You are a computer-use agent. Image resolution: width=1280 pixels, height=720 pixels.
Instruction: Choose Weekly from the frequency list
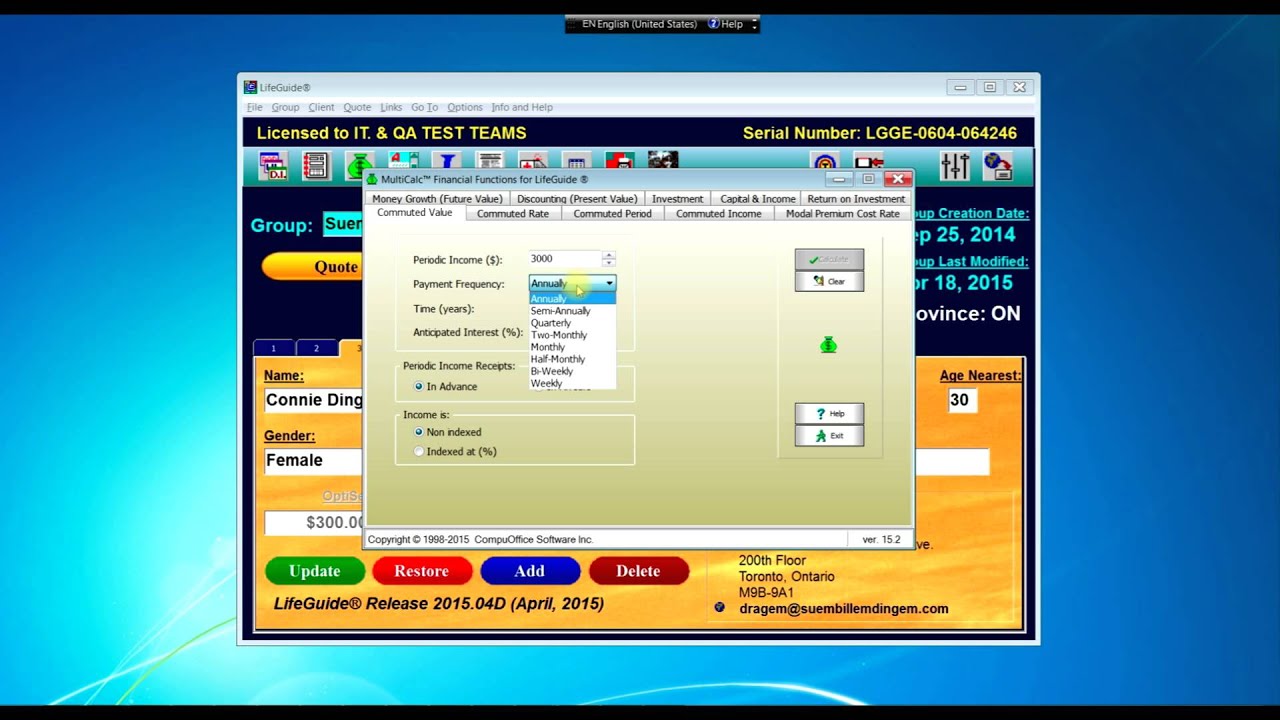point(572,383)
